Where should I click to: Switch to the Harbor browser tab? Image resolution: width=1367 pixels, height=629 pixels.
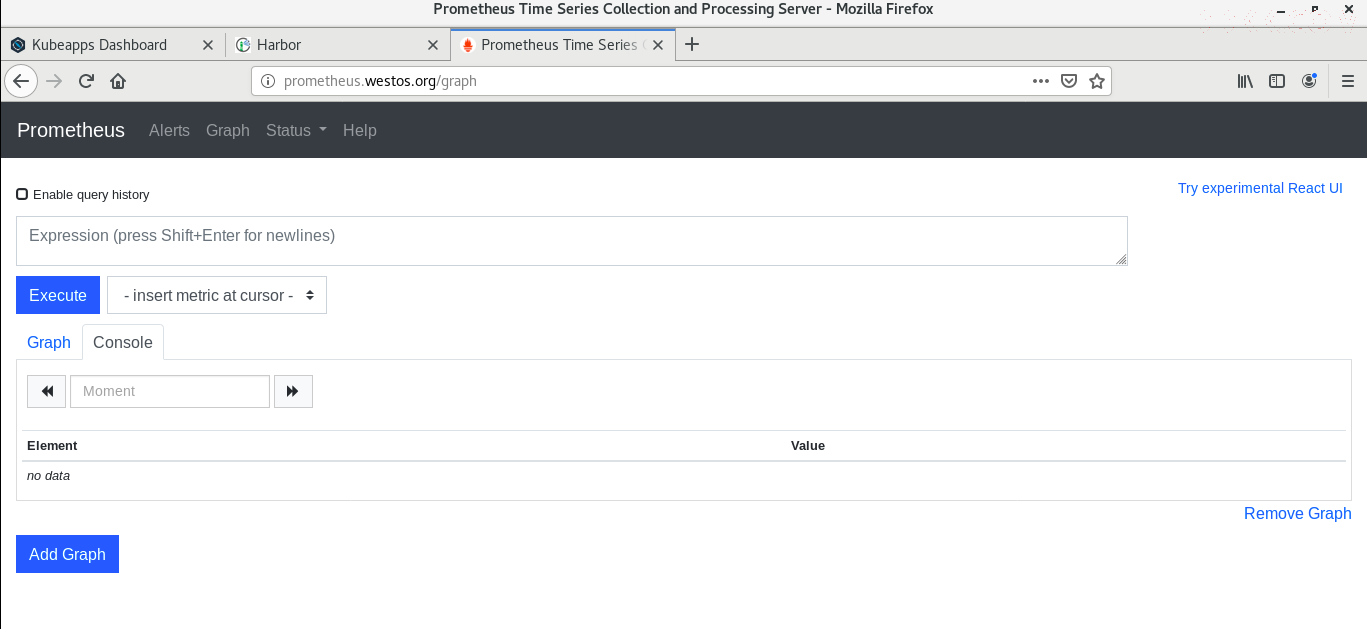pos(337,45)
